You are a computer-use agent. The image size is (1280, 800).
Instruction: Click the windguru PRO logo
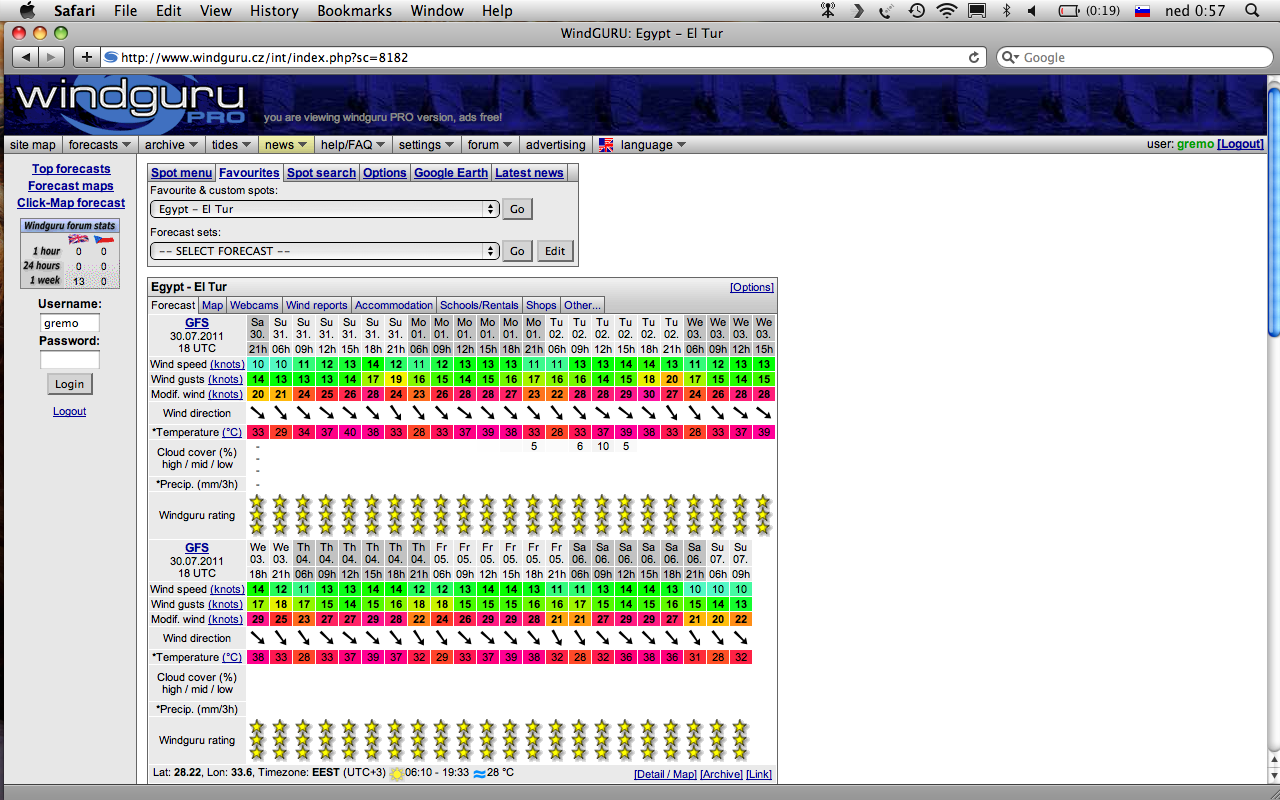coord(130,104)
